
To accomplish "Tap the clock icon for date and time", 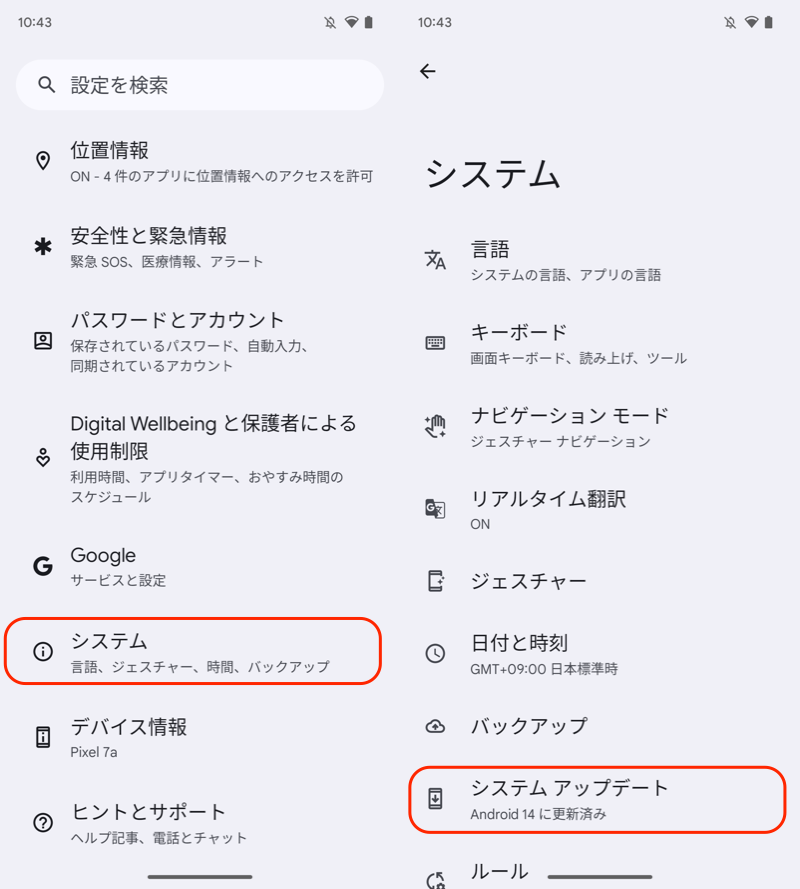I will (x=435, y=654).
